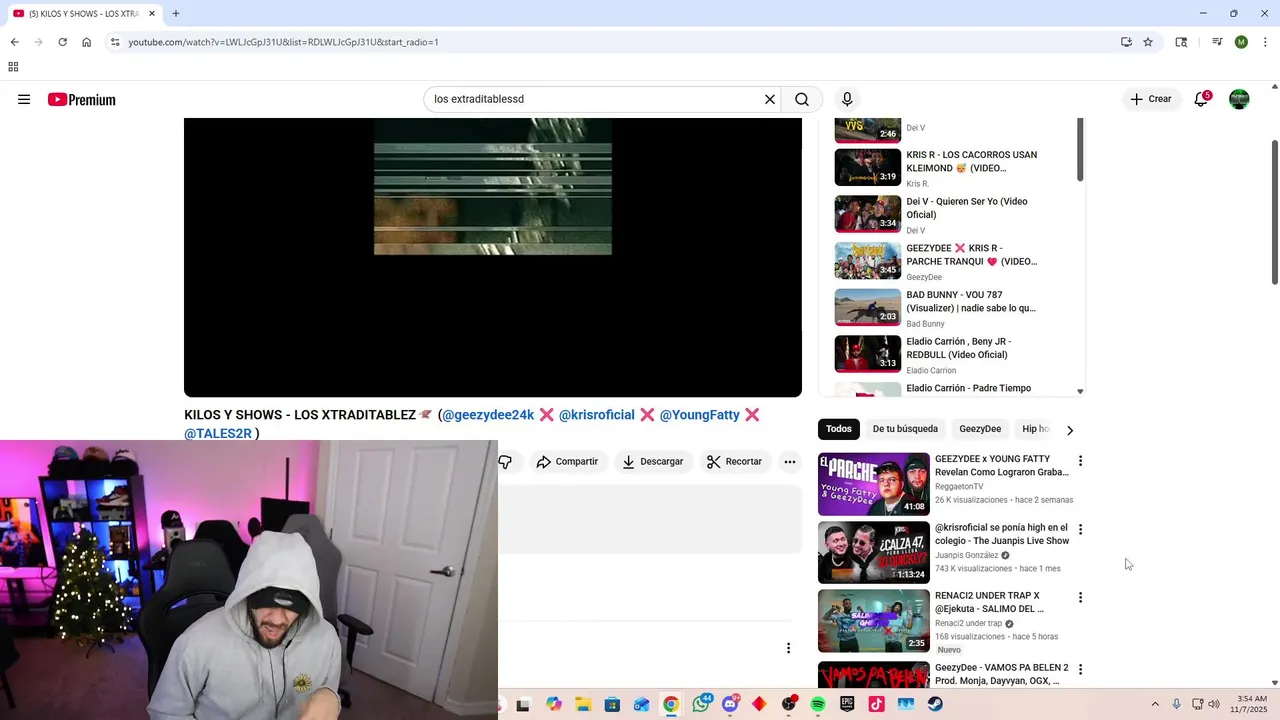The image size is (1280, 720).
Task: Open the YouTube account avatar menu
Action: pos(1239,99)
